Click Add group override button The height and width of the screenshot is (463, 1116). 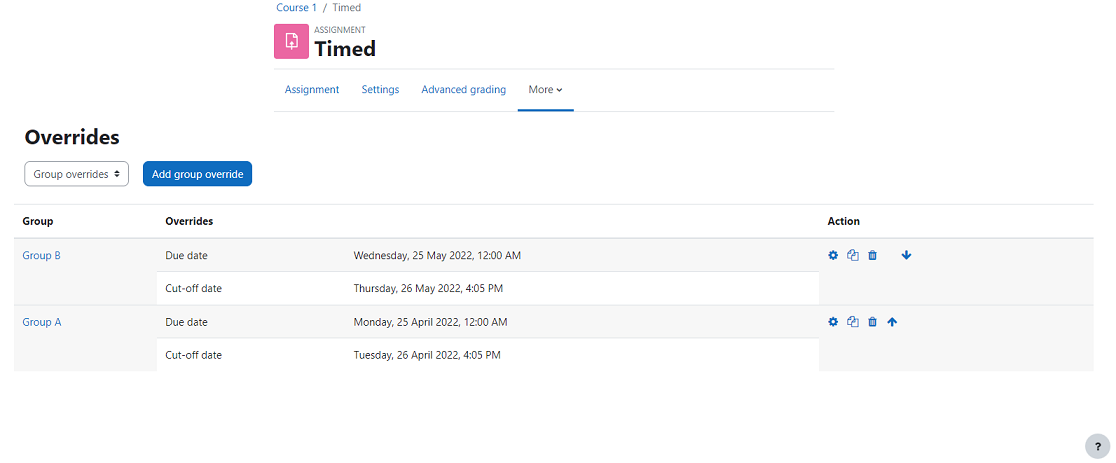click(197, 174)
